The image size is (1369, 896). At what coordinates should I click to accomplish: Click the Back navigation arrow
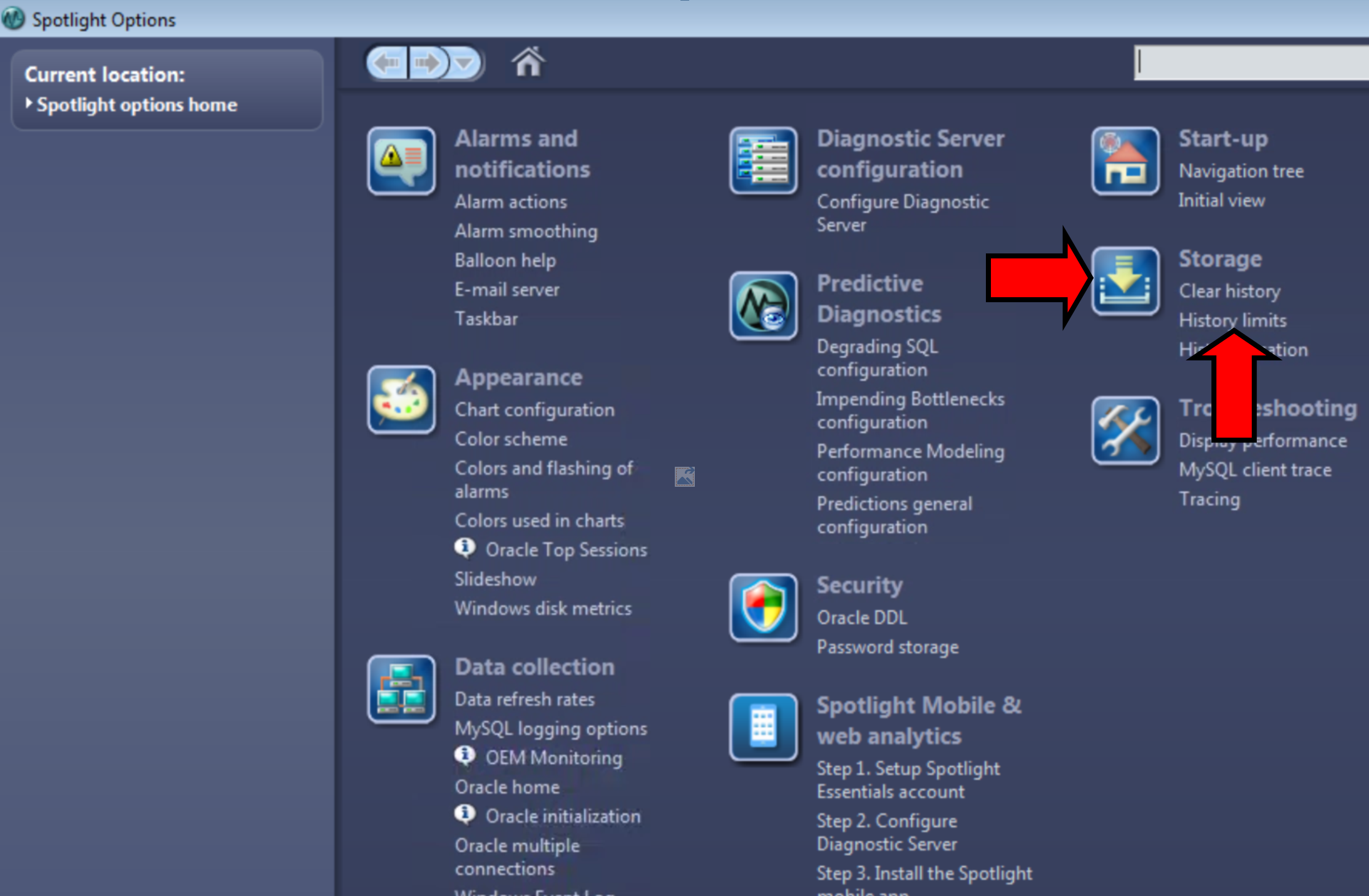pos(387,63)
